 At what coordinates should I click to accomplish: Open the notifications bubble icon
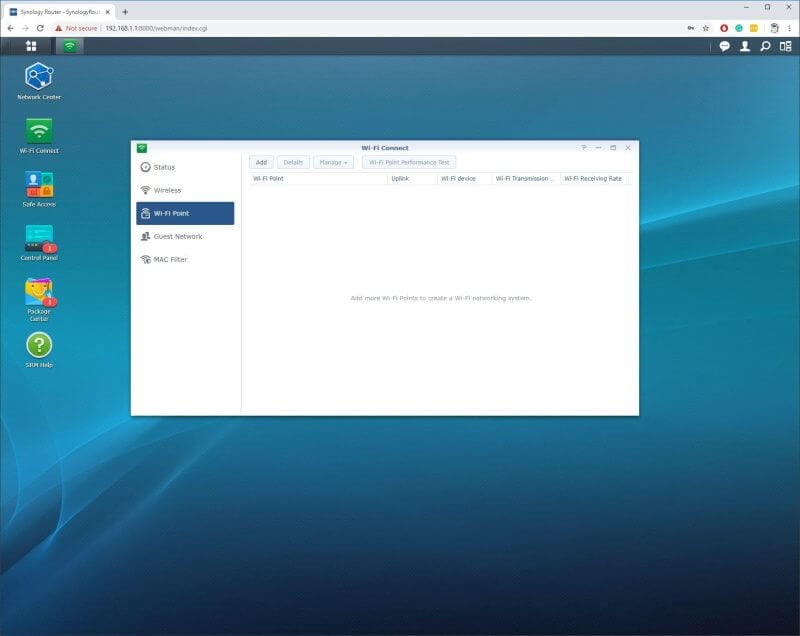tap(725, 46)
